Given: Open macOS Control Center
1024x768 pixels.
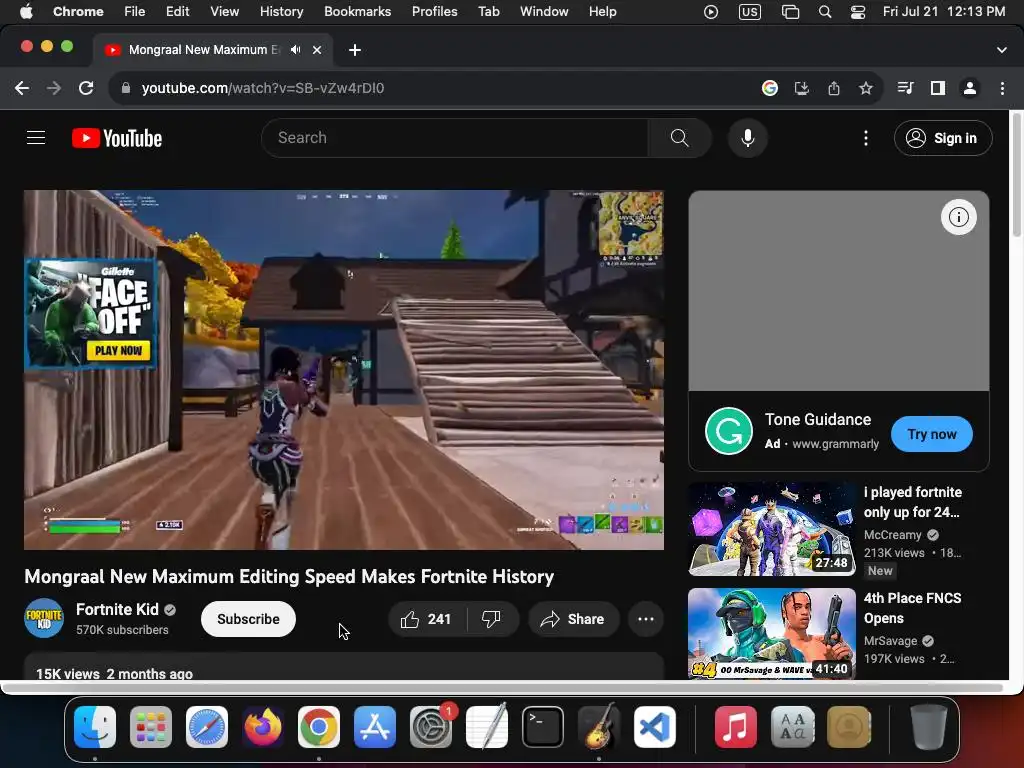Looking at the screenshot, I should [x=858, y=12].
